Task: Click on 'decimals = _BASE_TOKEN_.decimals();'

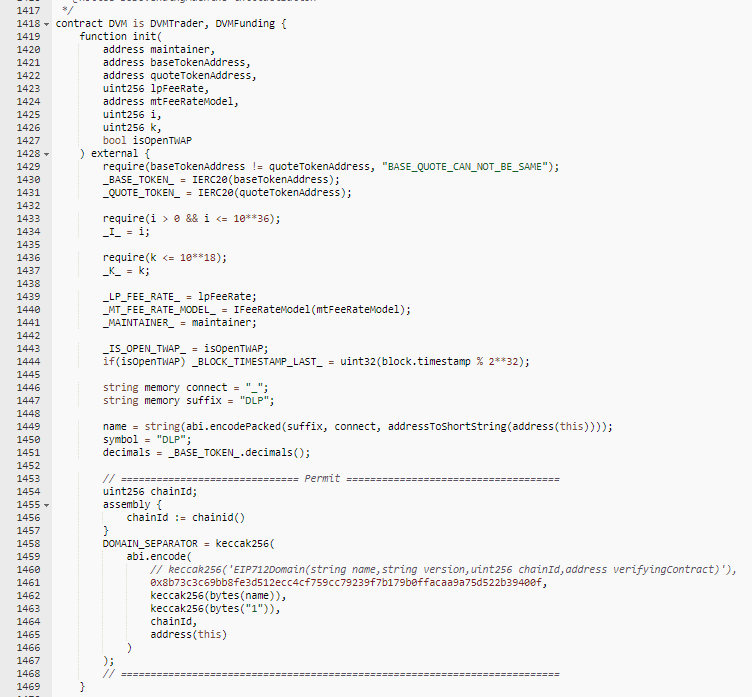Action: [x=206, y=452]
